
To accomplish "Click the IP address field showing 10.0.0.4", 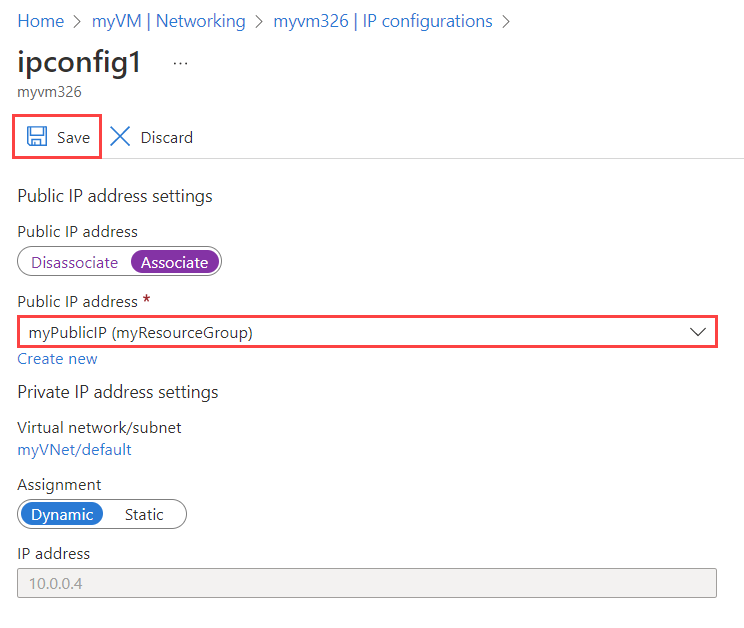I will pyautogui.click(x=367, y=583).
